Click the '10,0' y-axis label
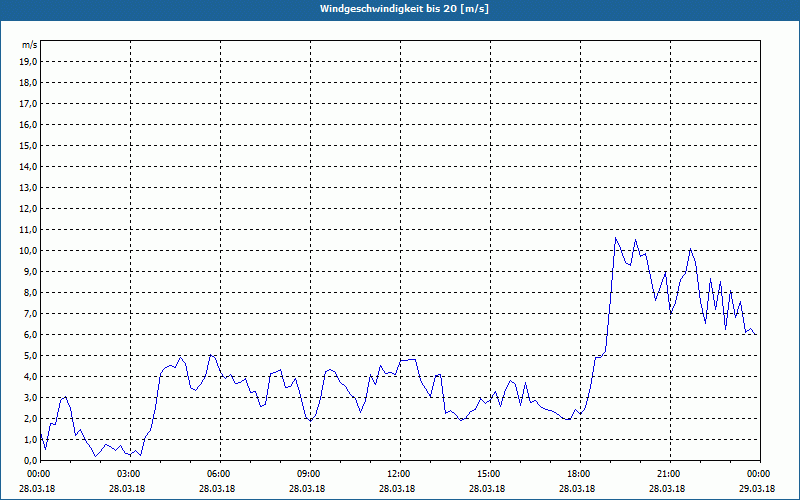Screen dimensions: 800x500 30,251
